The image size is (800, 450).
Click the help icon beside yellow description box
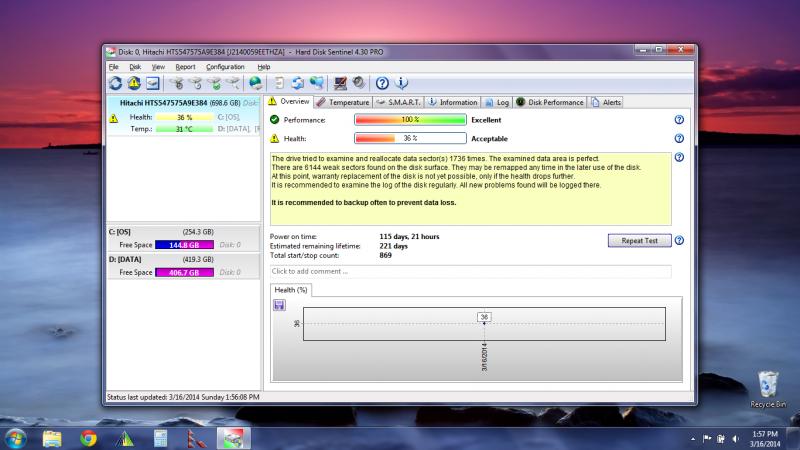(x=679, y=157)
